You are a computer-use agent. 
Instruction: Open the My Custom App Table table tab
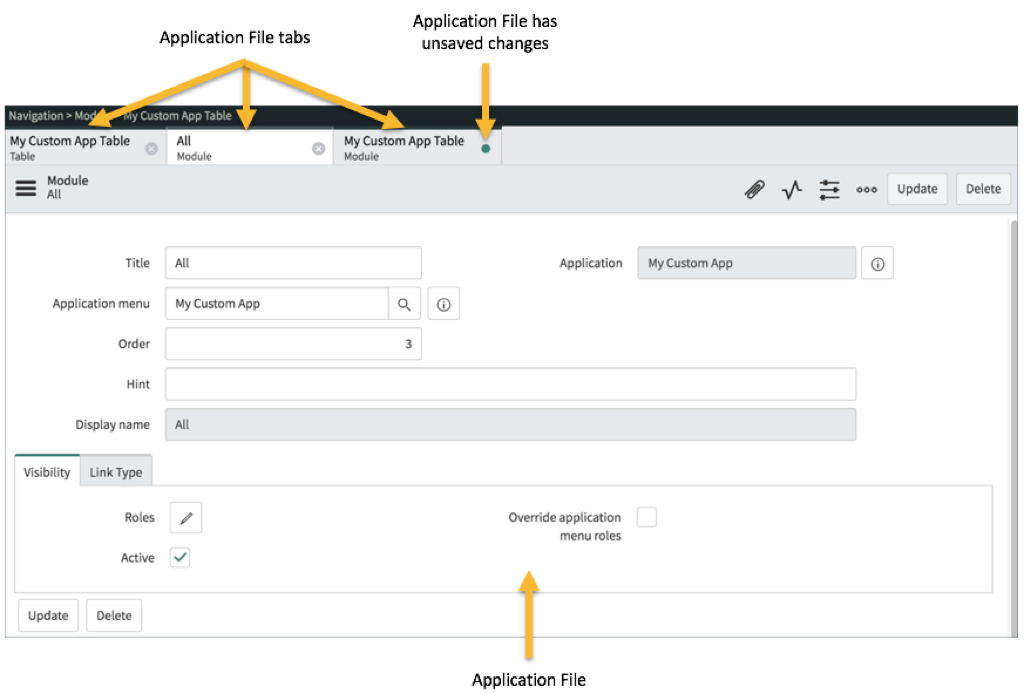click(x=70, y=146)
